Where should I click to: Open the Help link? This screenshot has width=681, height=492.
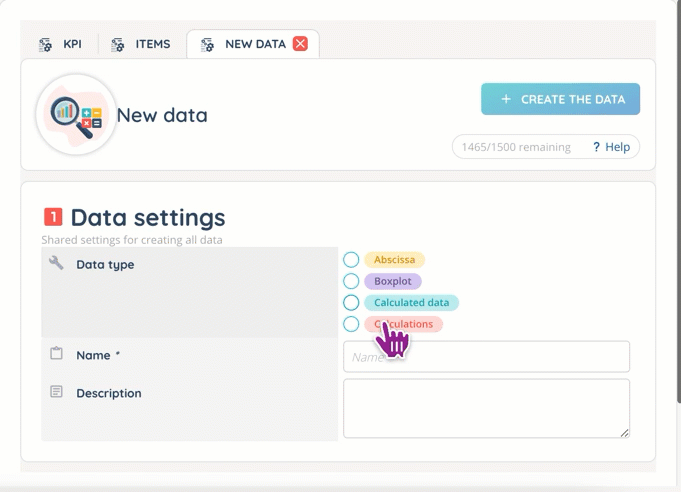pos(611,147)
